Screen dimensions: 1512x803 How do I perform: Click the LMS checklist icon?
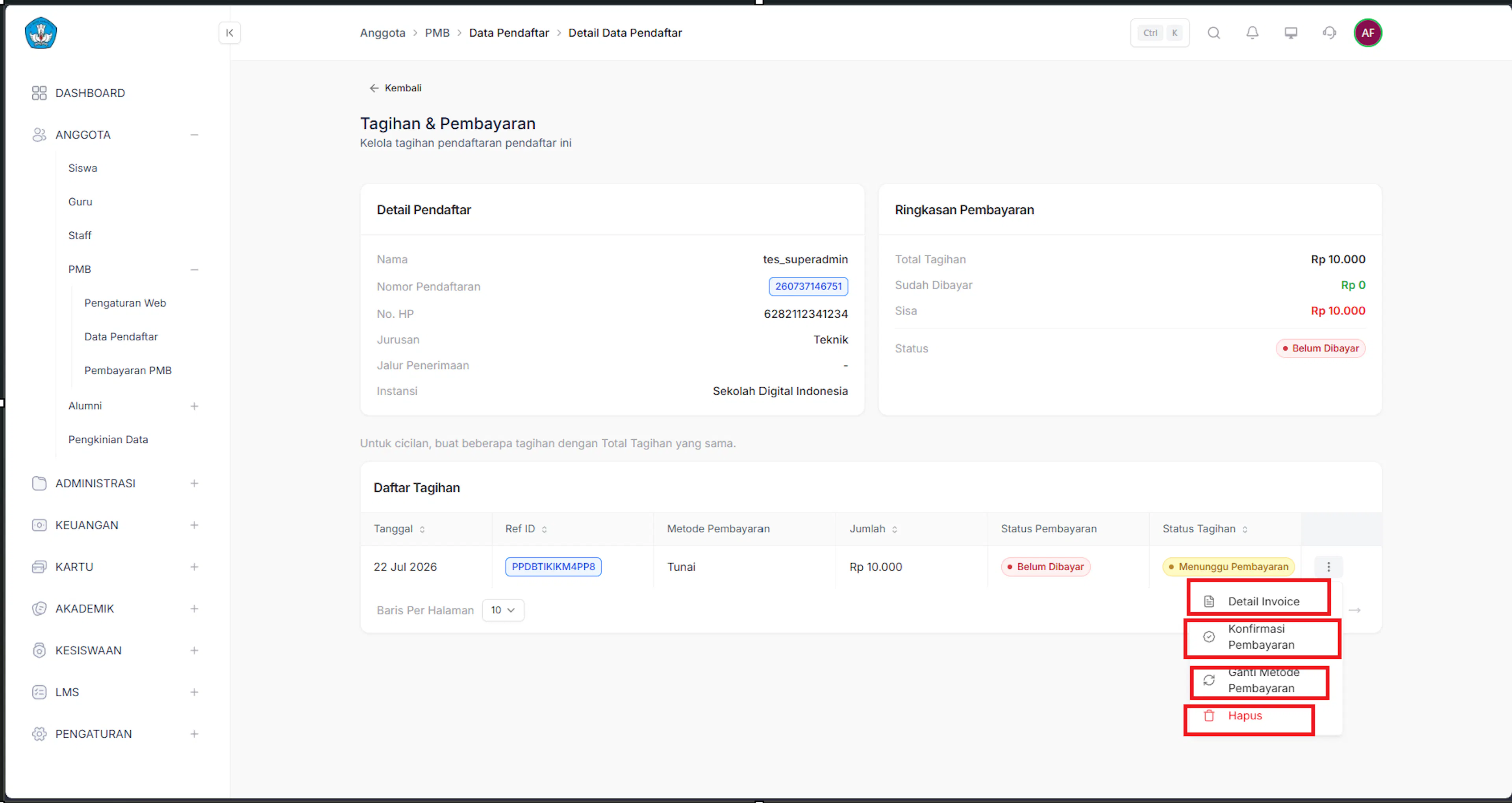(39, 692)
